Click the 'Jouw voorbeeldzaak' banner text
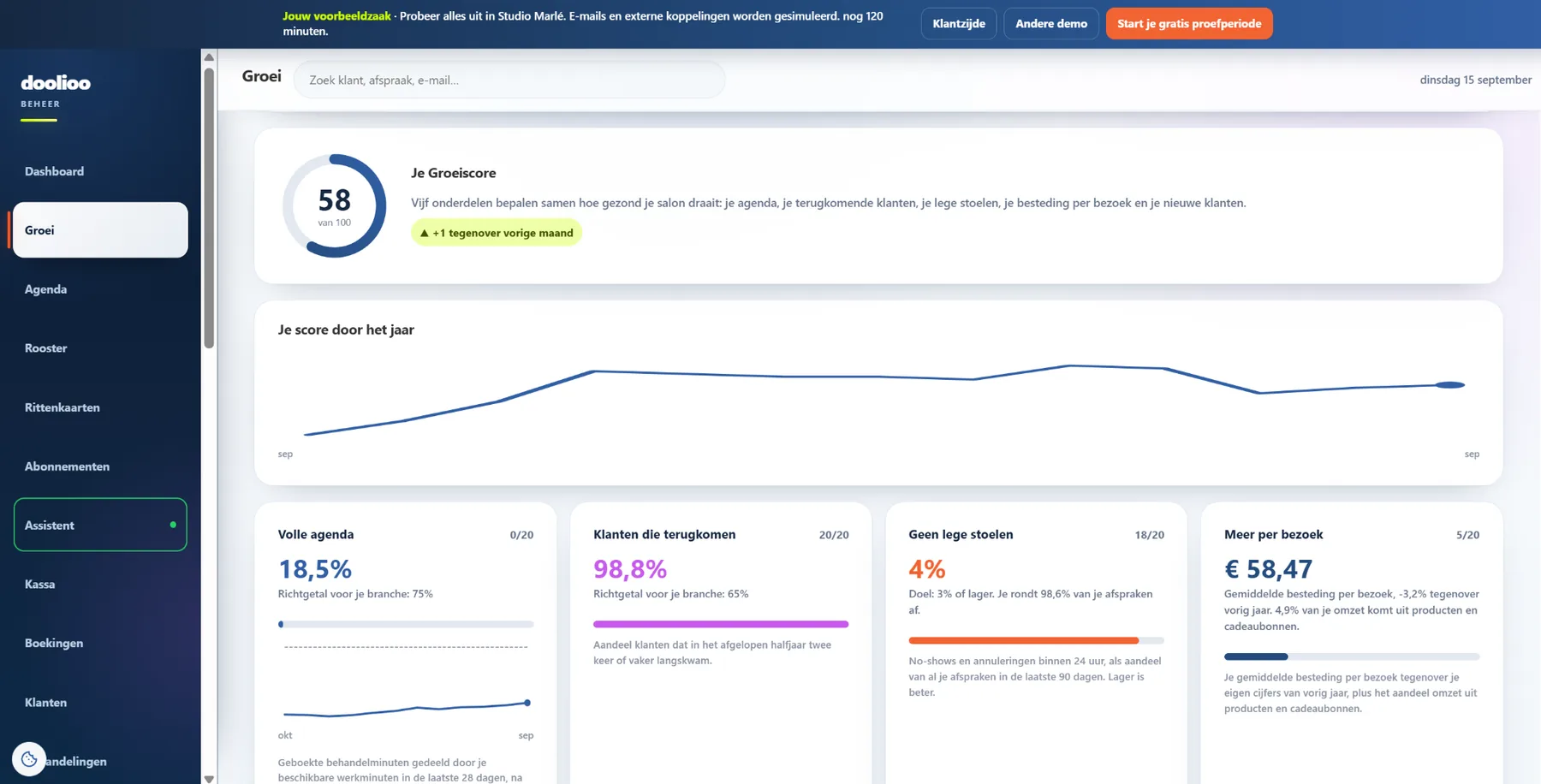The width and height of the screenshot is (1541, 784). [x=336, y=16]
